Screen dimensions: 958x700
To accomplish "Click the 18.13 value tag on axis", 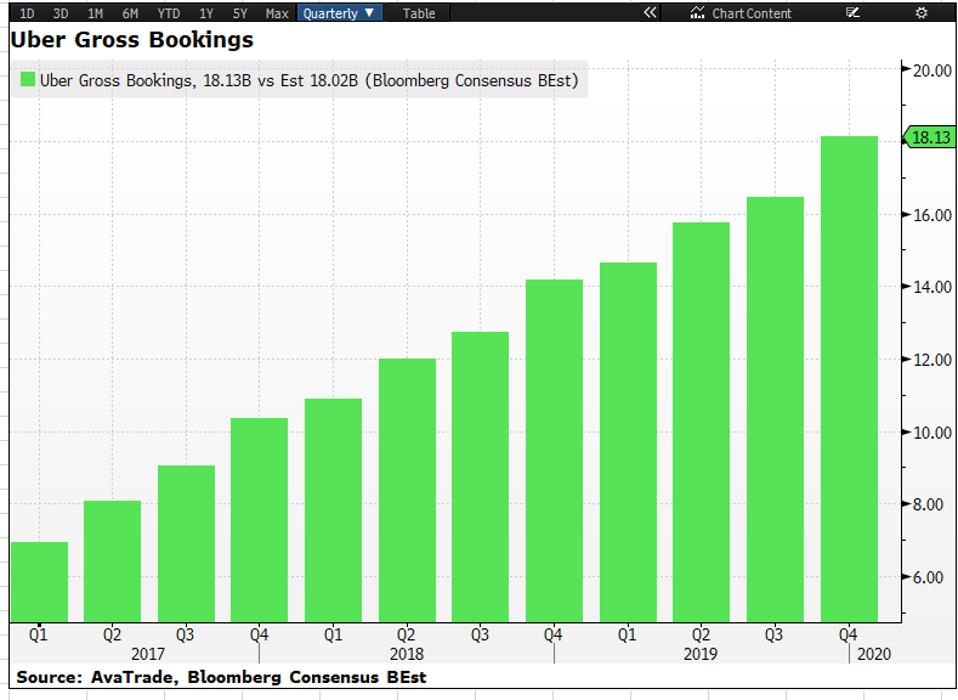I will (930, 138).
